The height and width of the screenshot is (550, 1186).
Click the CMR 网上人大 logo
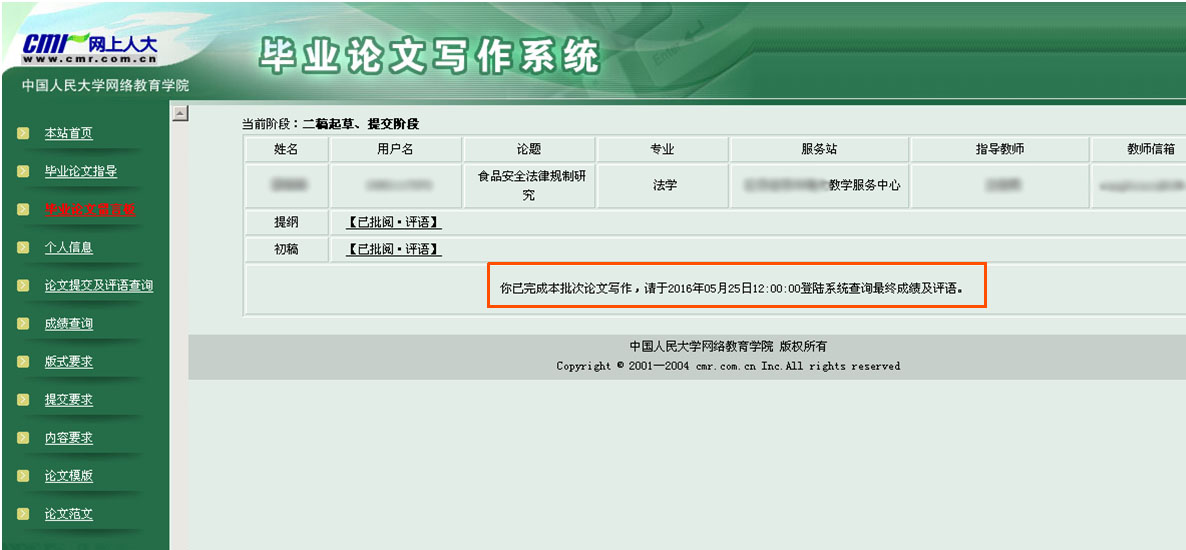point(90,47)
